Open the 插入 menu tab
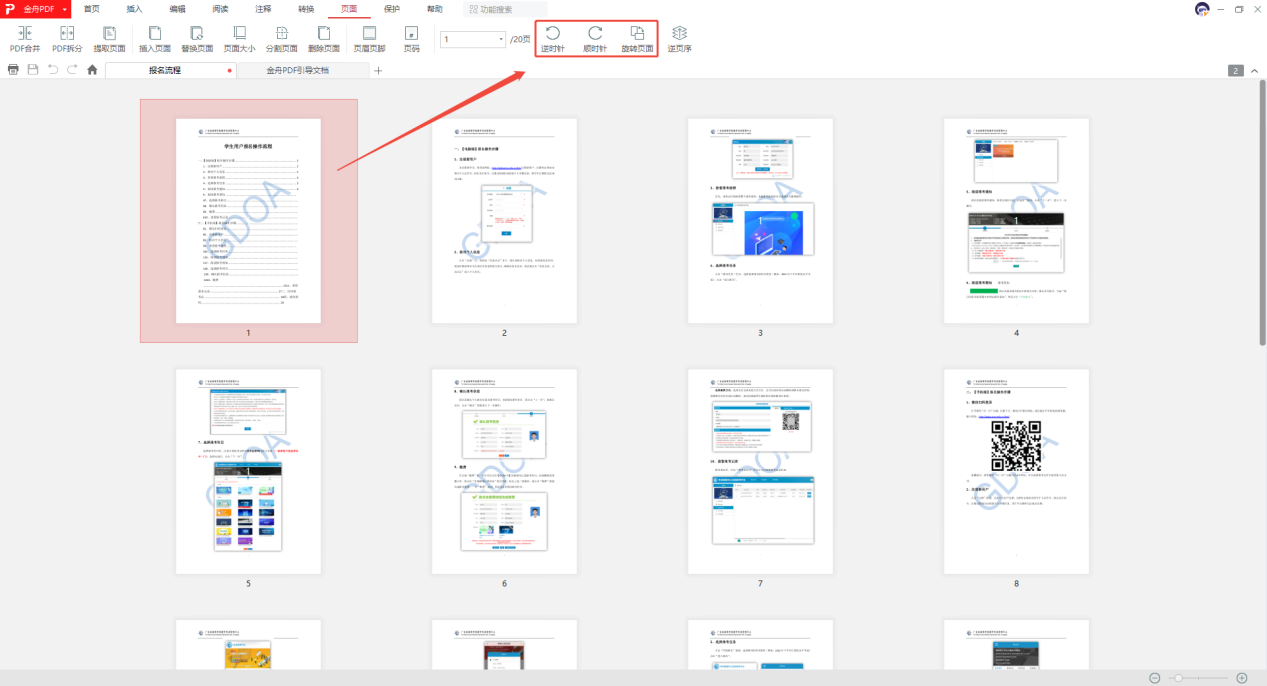Image resolution: width=1267 pixels, height=686 pixels. click(134, 8)
